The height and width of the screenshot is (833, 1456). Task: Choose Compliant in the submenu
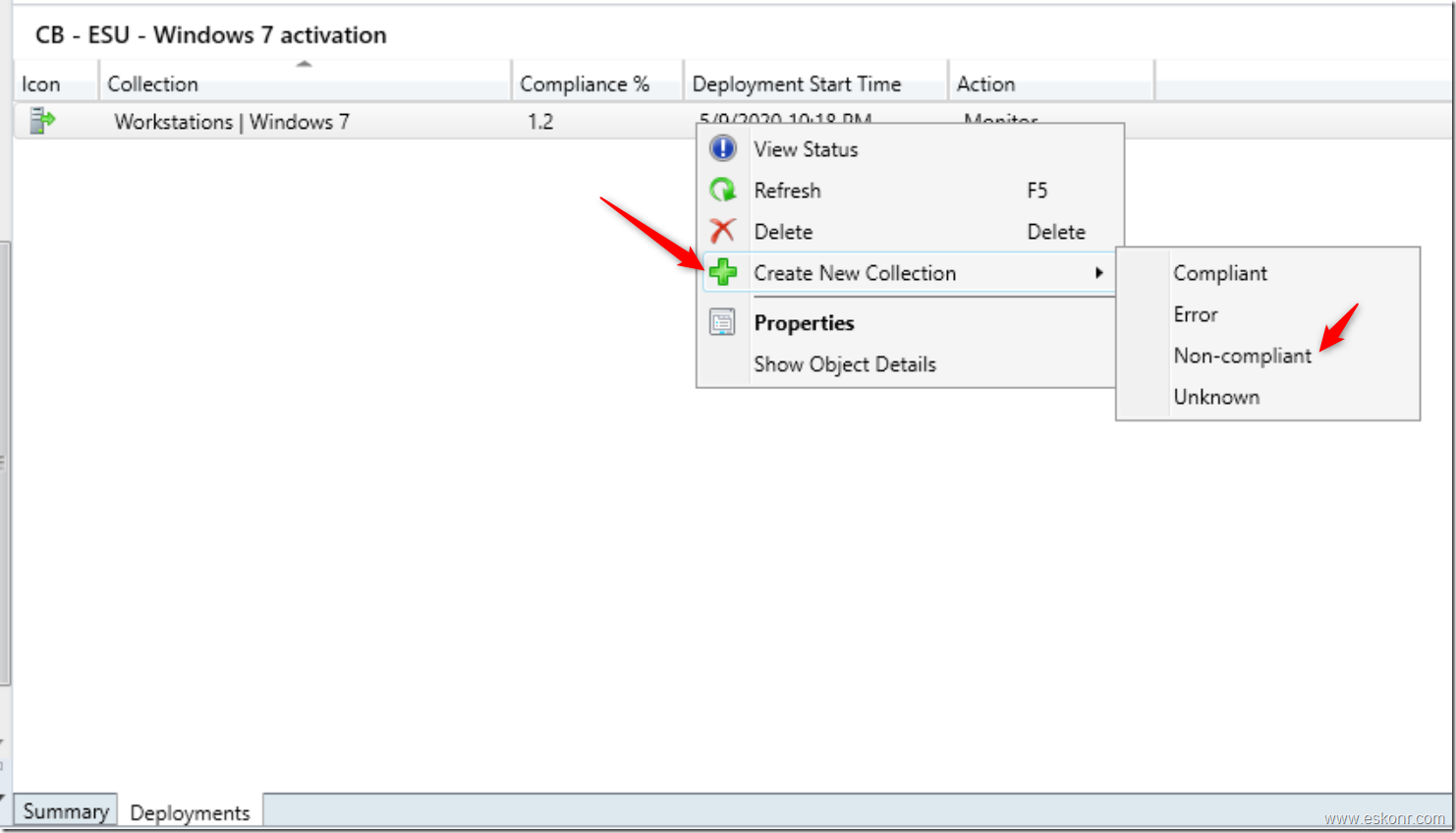pos(1219,273)
